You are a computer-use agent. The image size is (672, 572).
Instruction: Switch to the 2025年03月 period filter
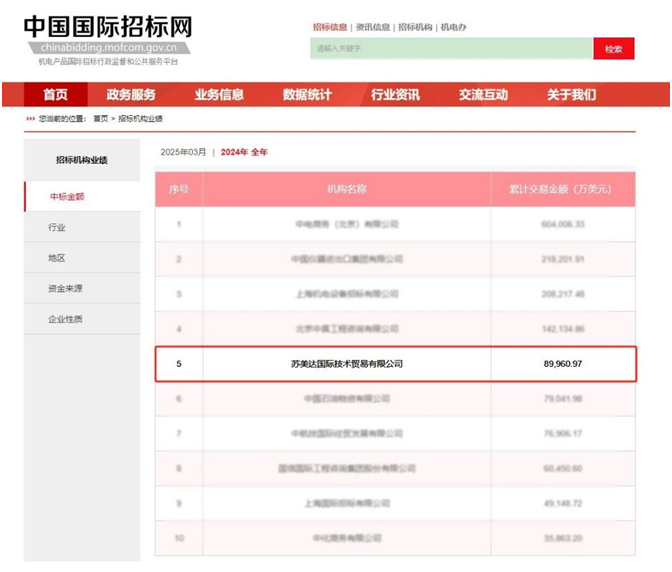pos(183,152)
